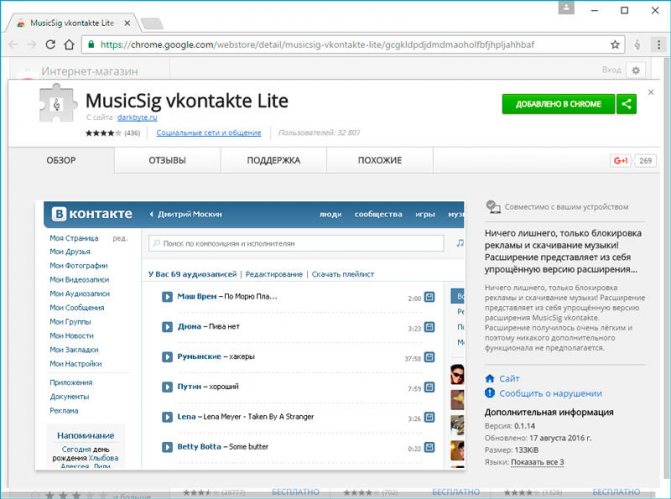The height and width of the screenshot is (499, 671).
Task: Play the Дюна – Пива нет track
Action: coord(167,327)
